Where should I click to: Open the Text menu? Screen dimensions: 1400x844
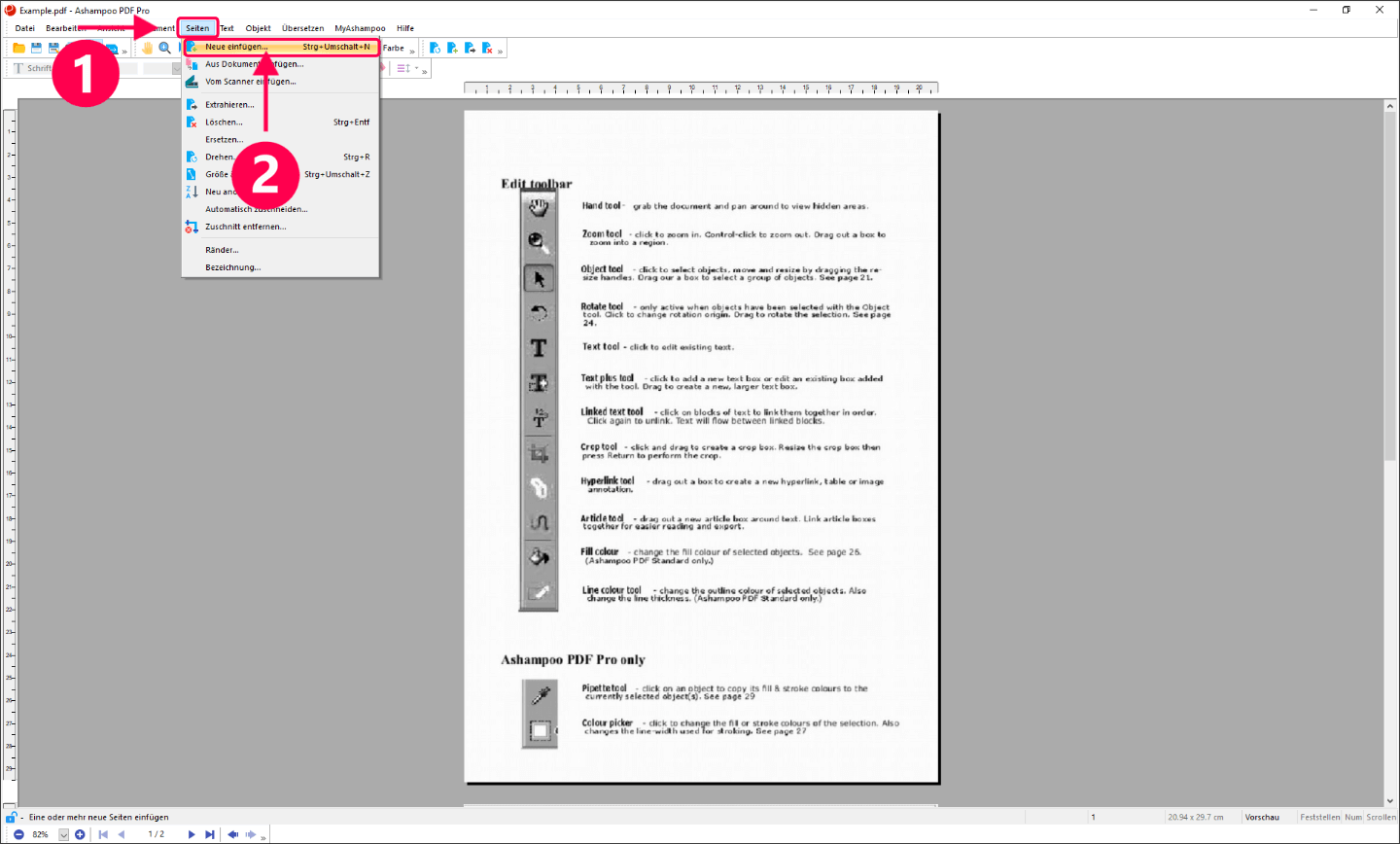click(x=227, y=28)
